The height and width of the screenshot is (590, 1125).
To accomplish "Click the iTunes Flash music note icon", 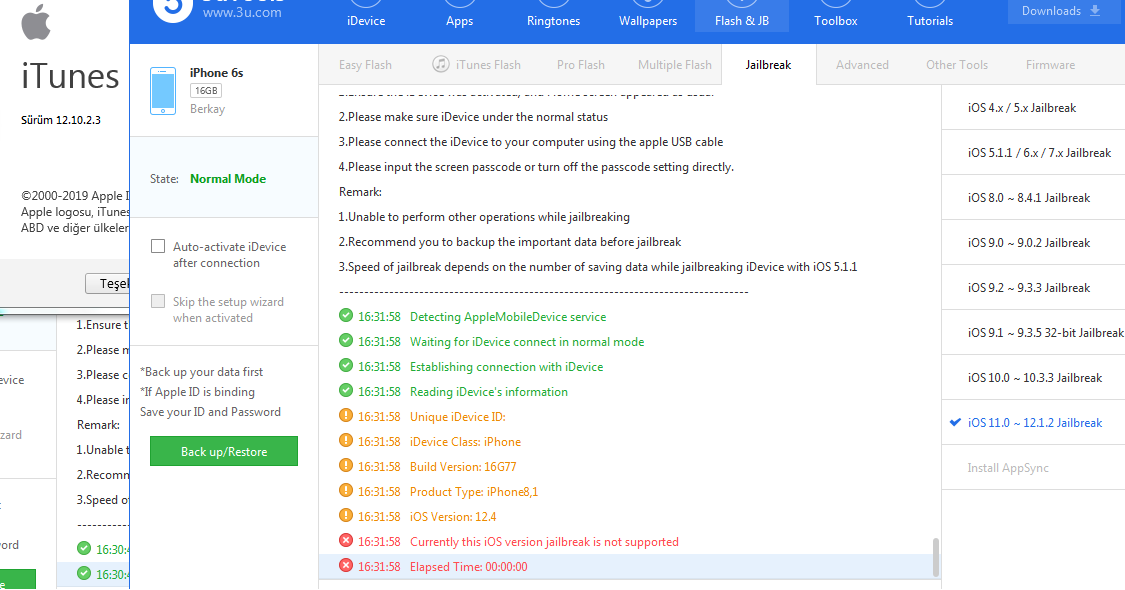I will click(441, 64).
